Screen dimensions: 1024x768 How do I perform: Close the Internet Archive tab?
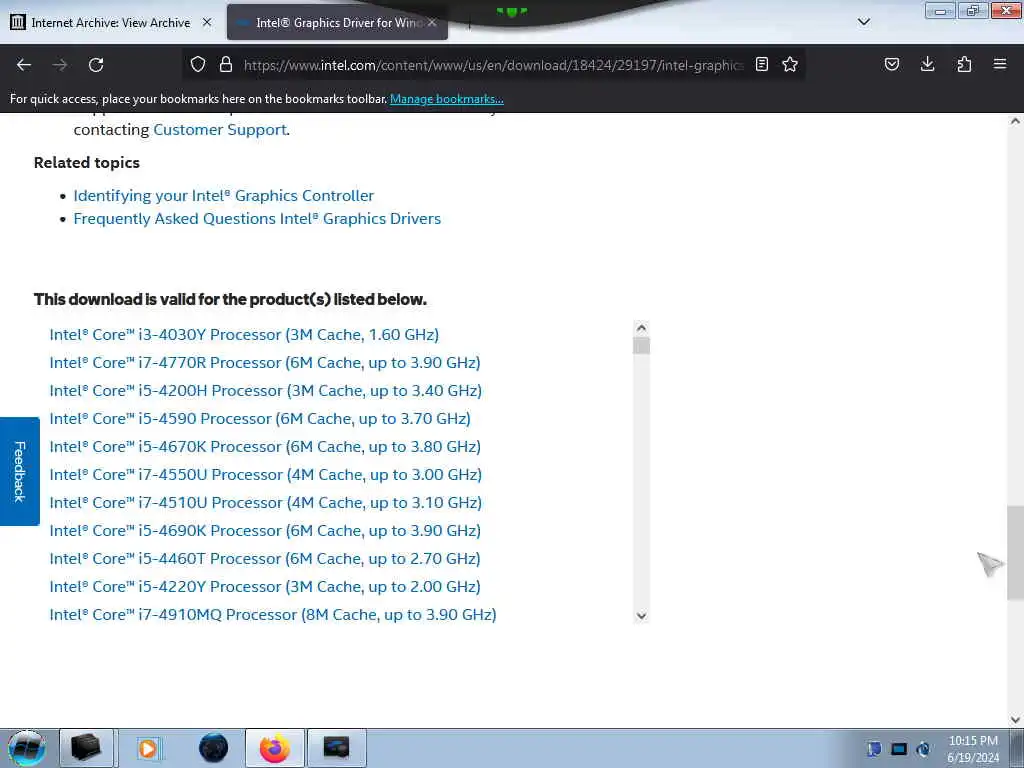tap(207, 22)
